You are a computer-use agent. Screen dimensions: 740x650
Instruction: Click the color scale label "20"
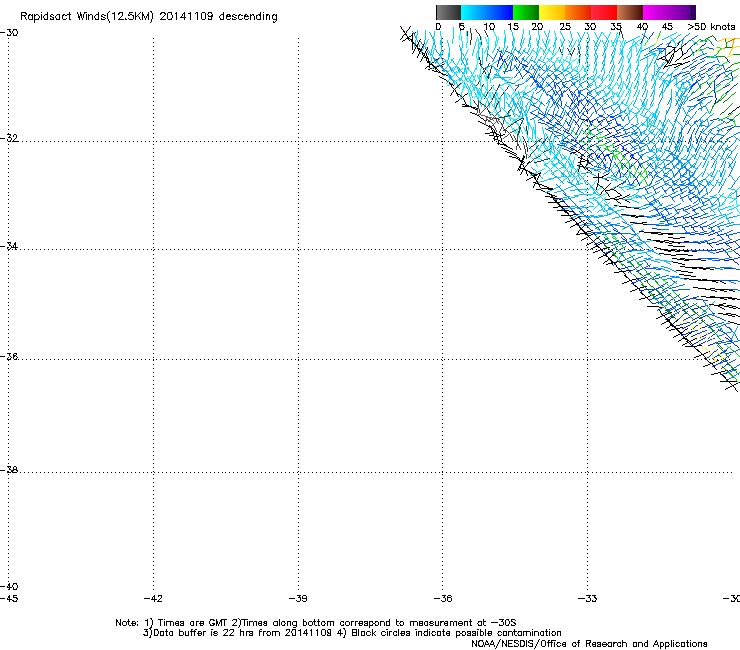tap(537, 27)
